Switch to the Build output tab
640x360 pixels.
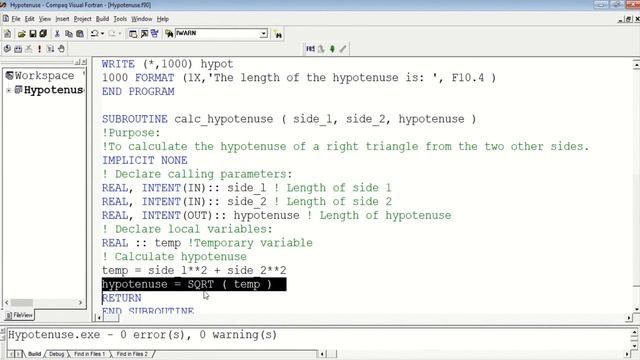[34, 354]
